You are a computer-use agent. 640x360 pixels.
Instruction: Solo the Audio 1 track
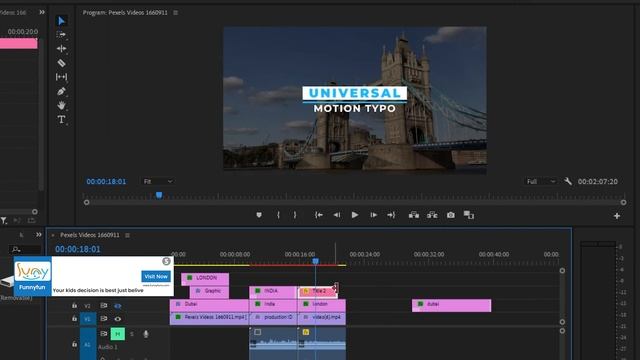click(x=132, y=334)
